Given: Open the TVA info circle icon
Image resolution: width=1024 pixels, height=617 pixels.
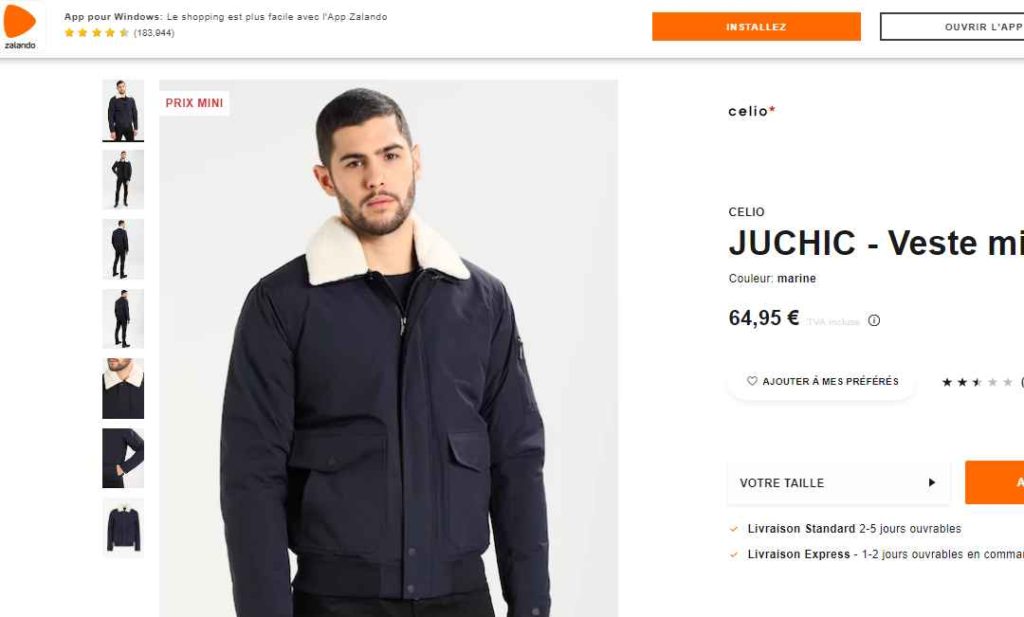Looking at the screenshot, I should pos(874,321).
